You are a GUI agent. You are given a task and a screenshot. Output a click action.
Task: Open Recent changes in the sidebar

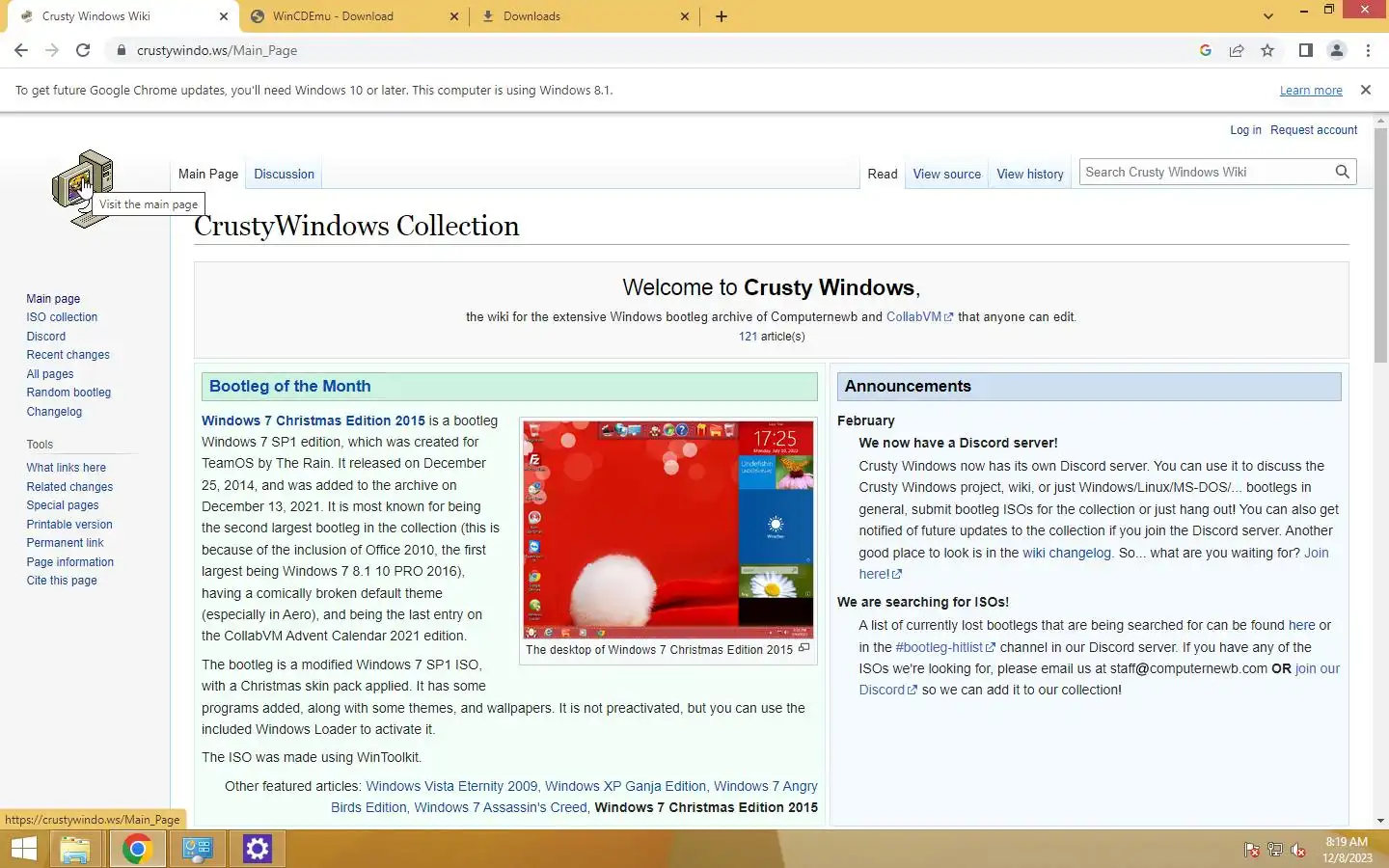point(68,355)
